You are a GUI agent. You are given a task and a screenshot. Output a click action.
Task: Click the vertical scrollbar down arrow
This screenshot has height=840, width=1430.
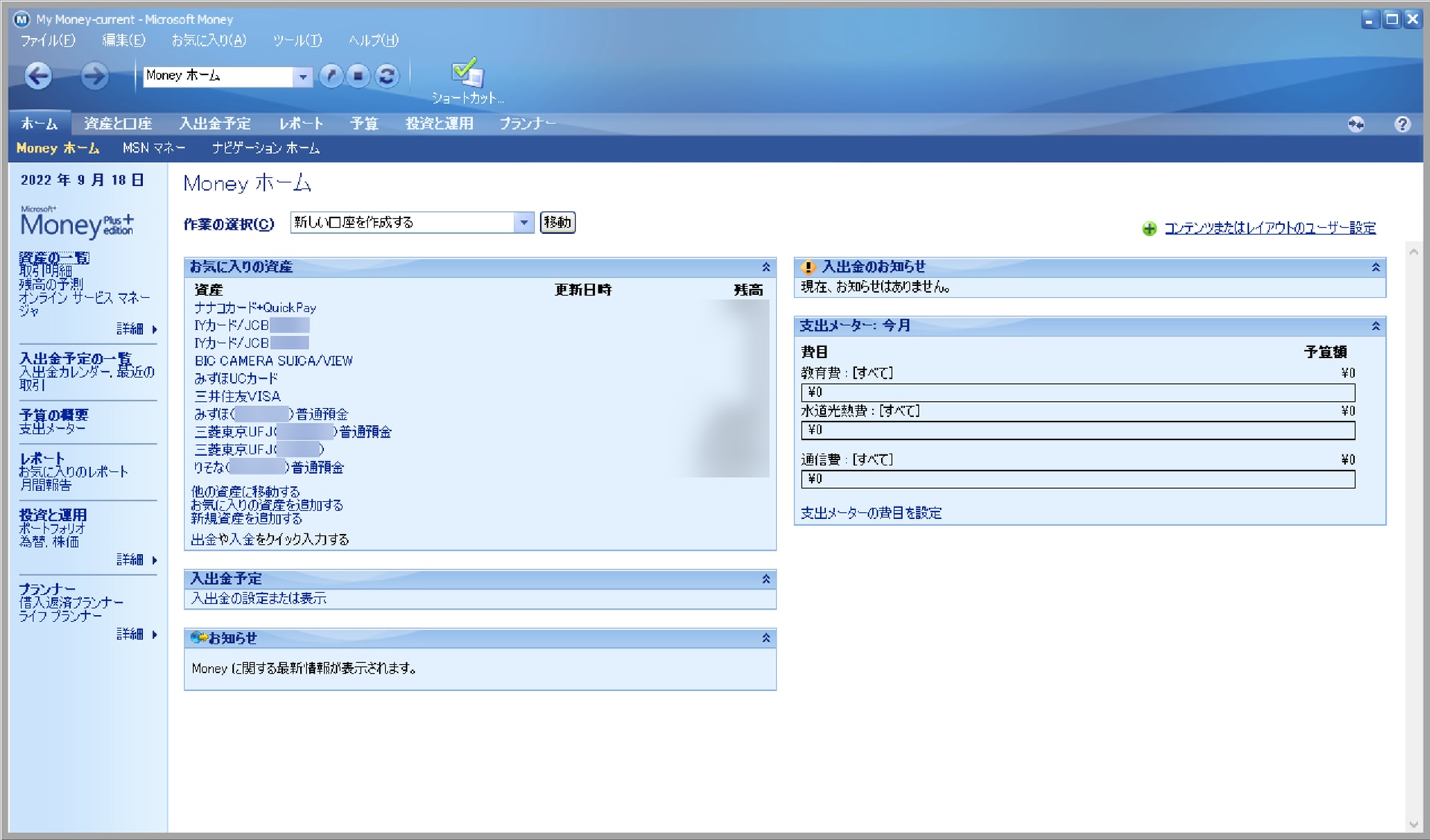click(x=1414, y=824)
